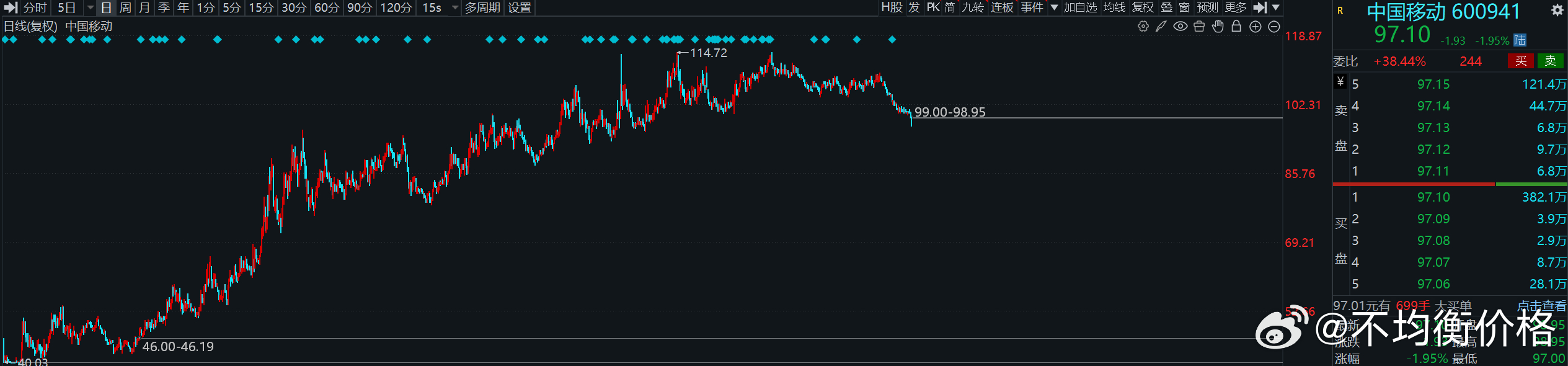Image resolution: width=1568 pixels, height=366 pixels.
Task: Toggle 复权 price adjustment
Action: [1143, 7]
